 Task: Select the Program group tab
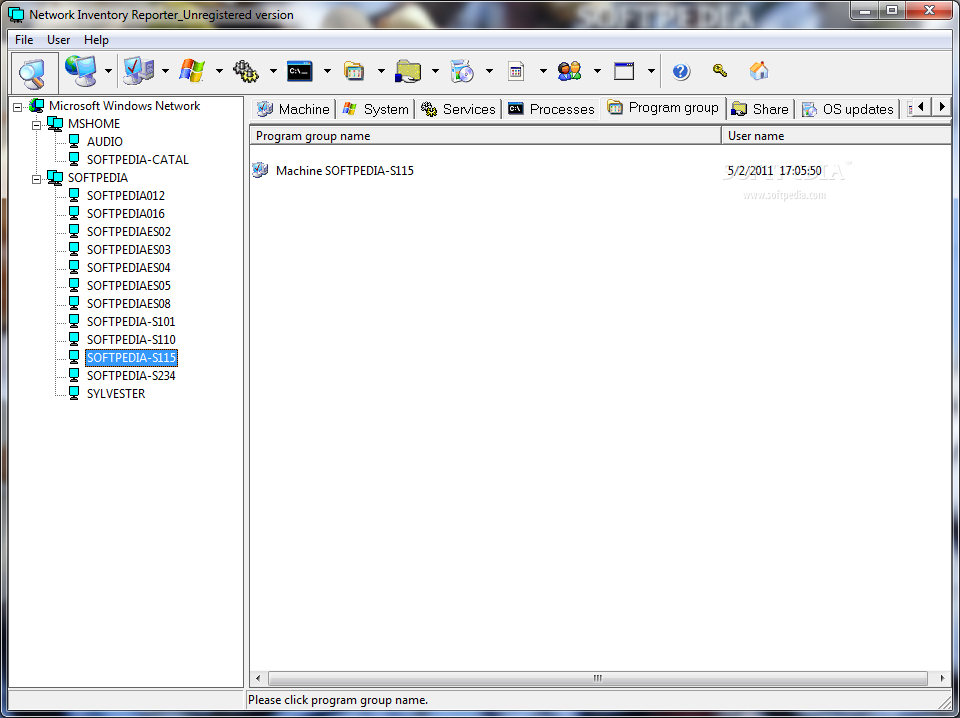[x=664, y=108]
